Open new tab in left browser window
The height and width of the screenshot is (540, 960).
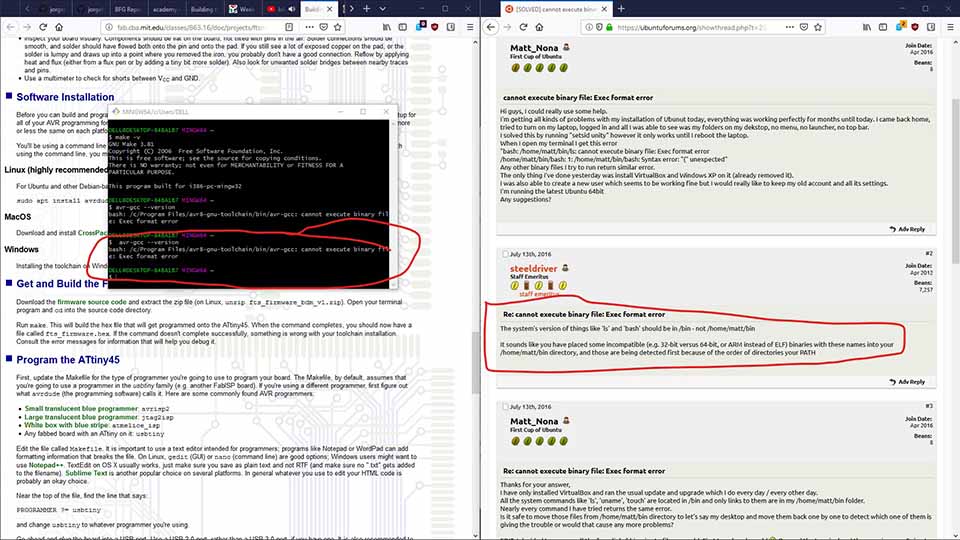[366, 9]
